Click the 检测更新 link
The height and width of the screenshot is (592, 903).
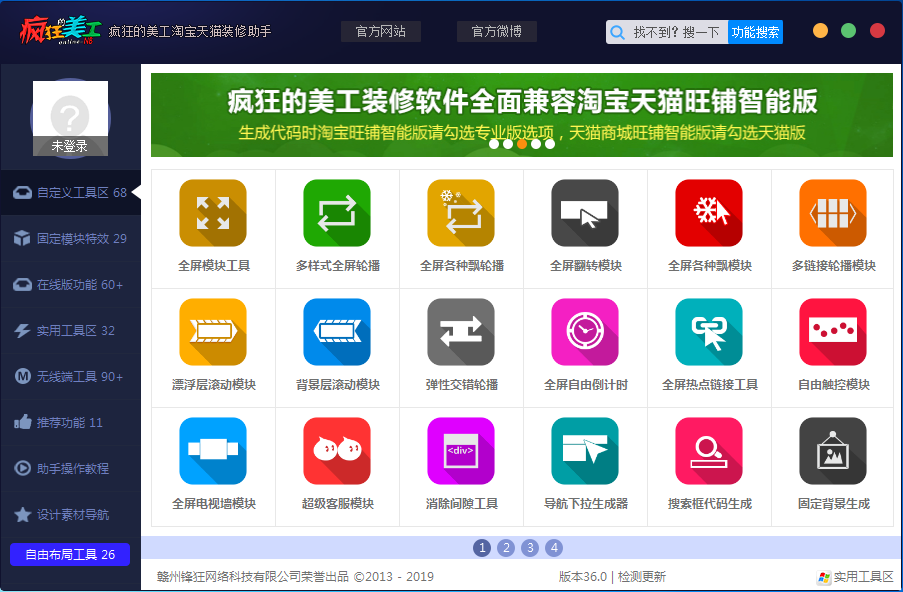tap(642, 577)
